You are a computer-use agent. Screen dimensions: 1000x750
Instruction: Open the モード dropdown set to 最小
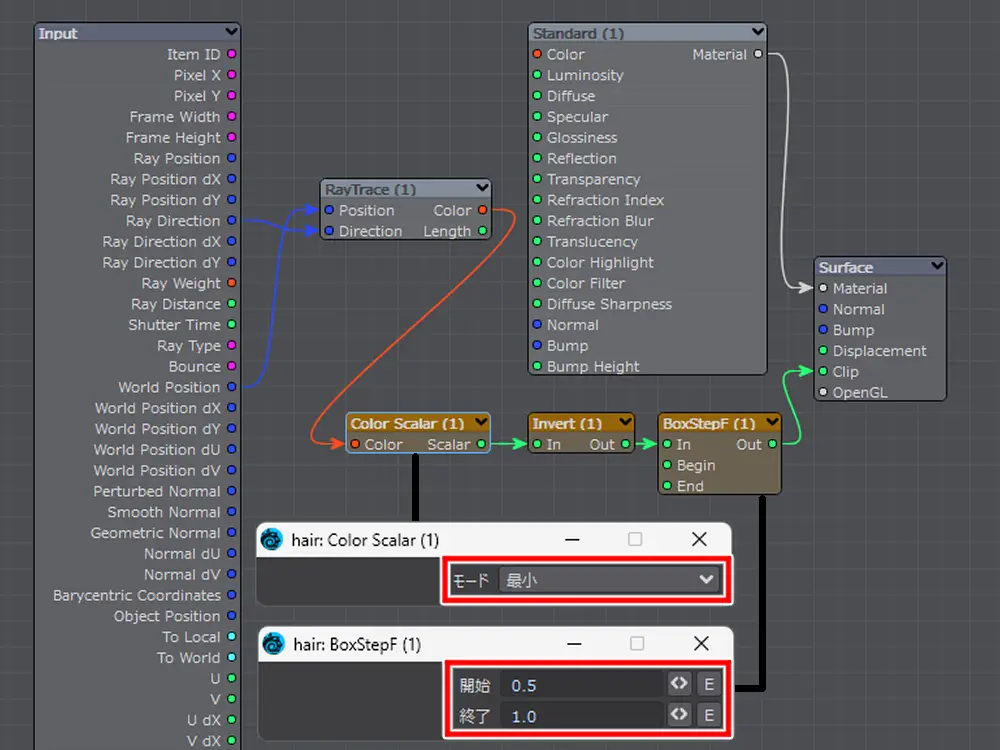(608, 580)
